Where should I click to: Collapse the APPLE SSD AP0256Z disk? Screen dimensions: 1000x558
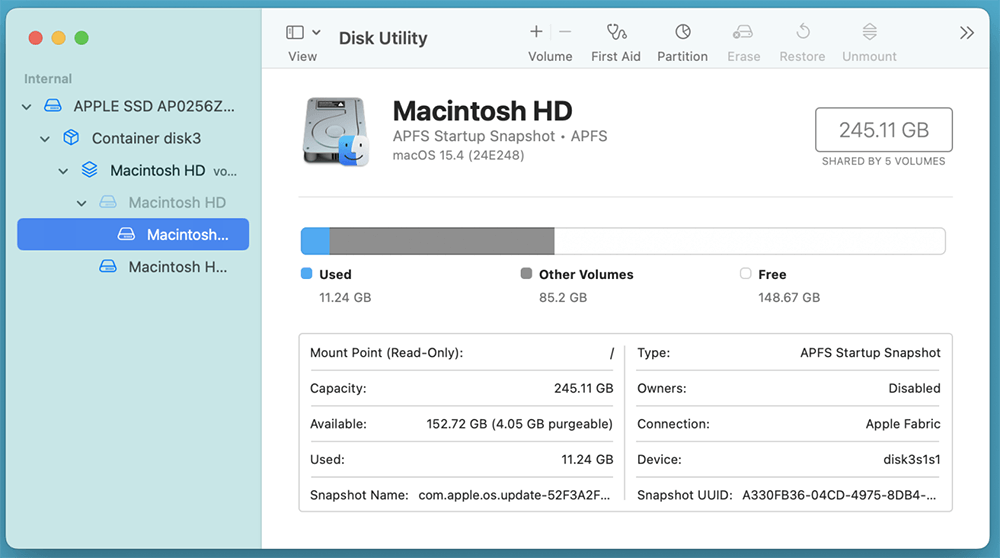click(x=26, y=106)
